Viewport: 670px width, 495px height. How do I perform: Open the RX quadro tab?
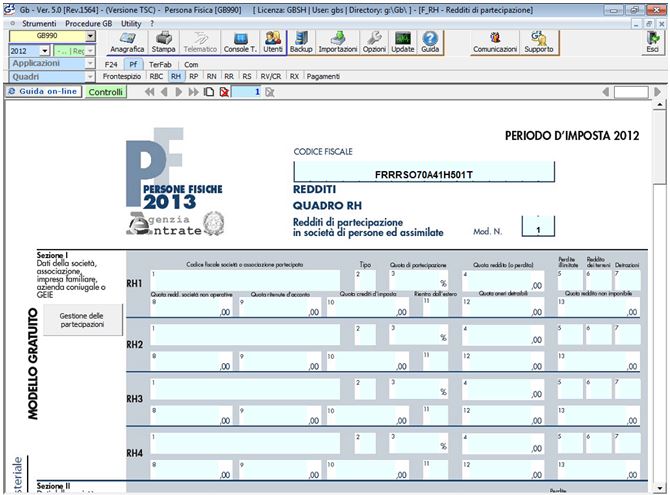point(294,77)
